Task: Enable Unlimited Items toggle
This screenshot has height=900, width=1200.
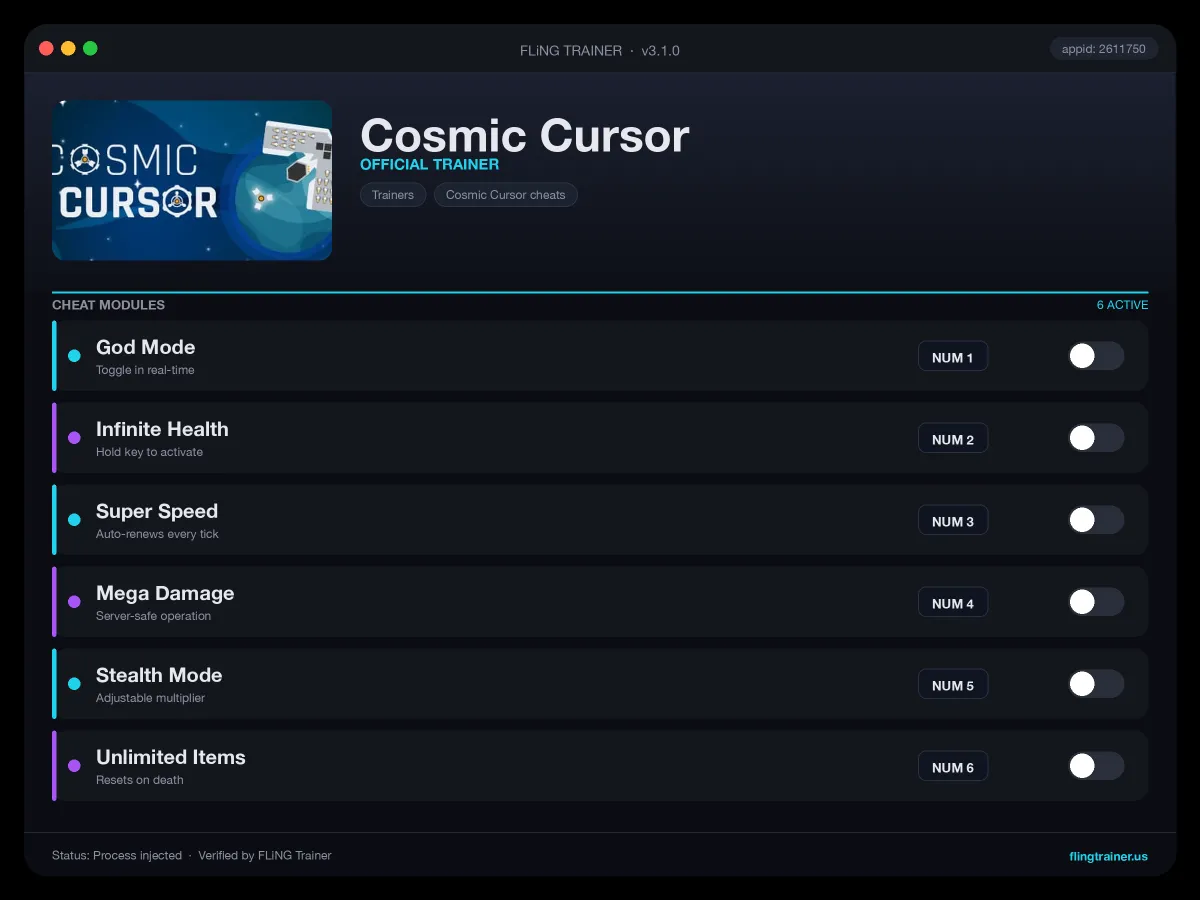Action: point(1096,766)
